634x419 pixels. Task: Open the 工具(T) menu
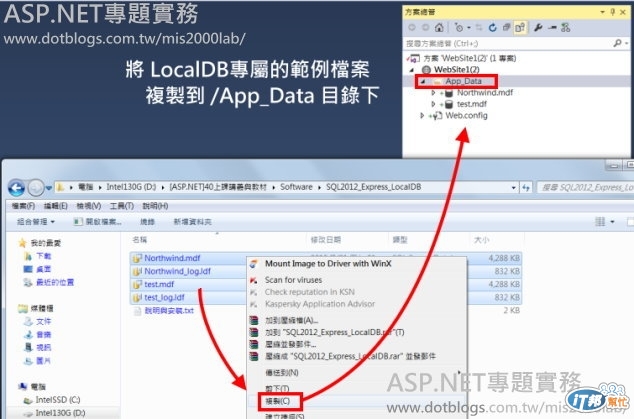pos(122,206)
